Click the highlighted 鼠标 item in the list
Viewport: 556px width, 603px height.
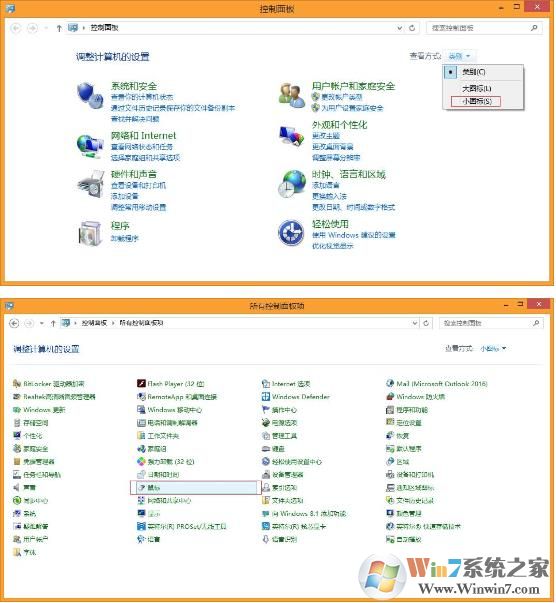point(193,488)
